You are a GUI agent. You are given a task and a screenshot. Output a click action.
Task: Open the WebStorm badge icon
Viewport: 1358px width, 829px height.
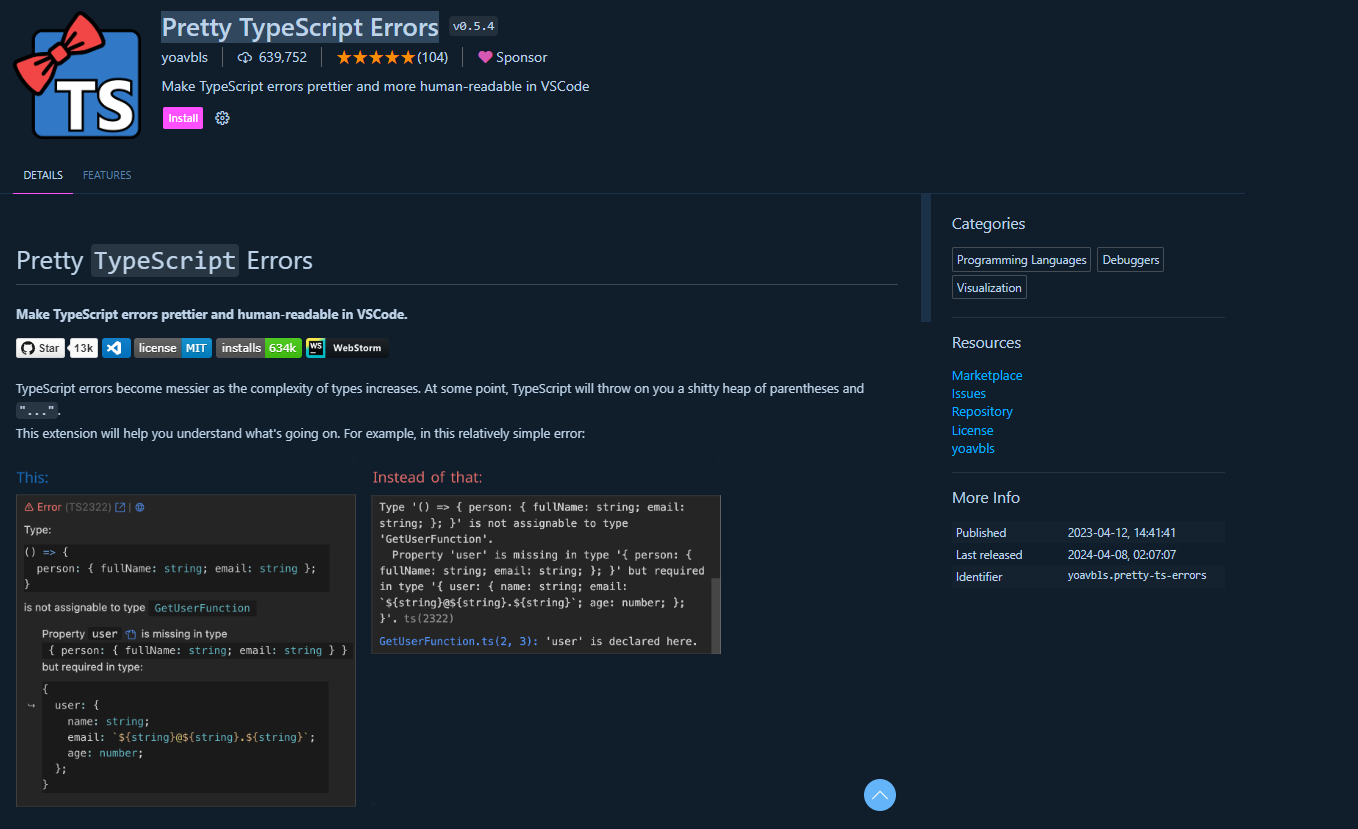316,347
